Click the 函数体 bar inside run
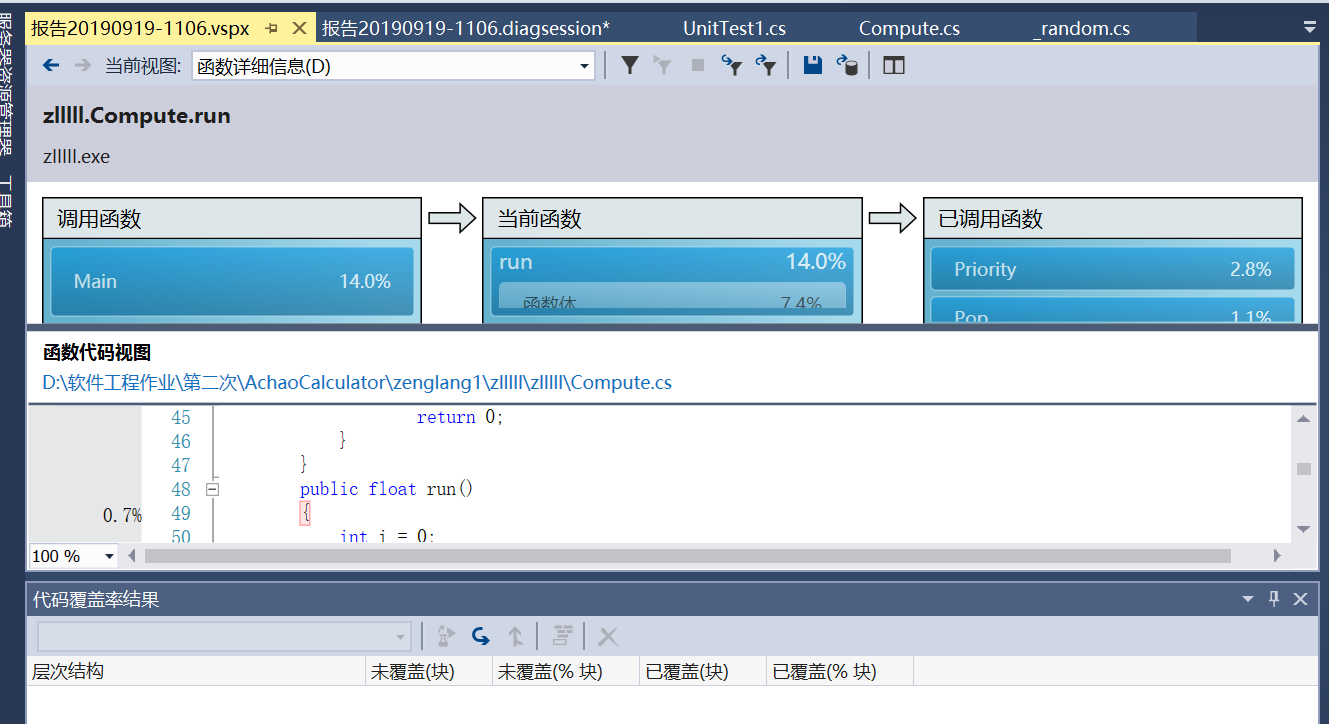Screen dimensions: 1329x724 click(x=672, y=297)
